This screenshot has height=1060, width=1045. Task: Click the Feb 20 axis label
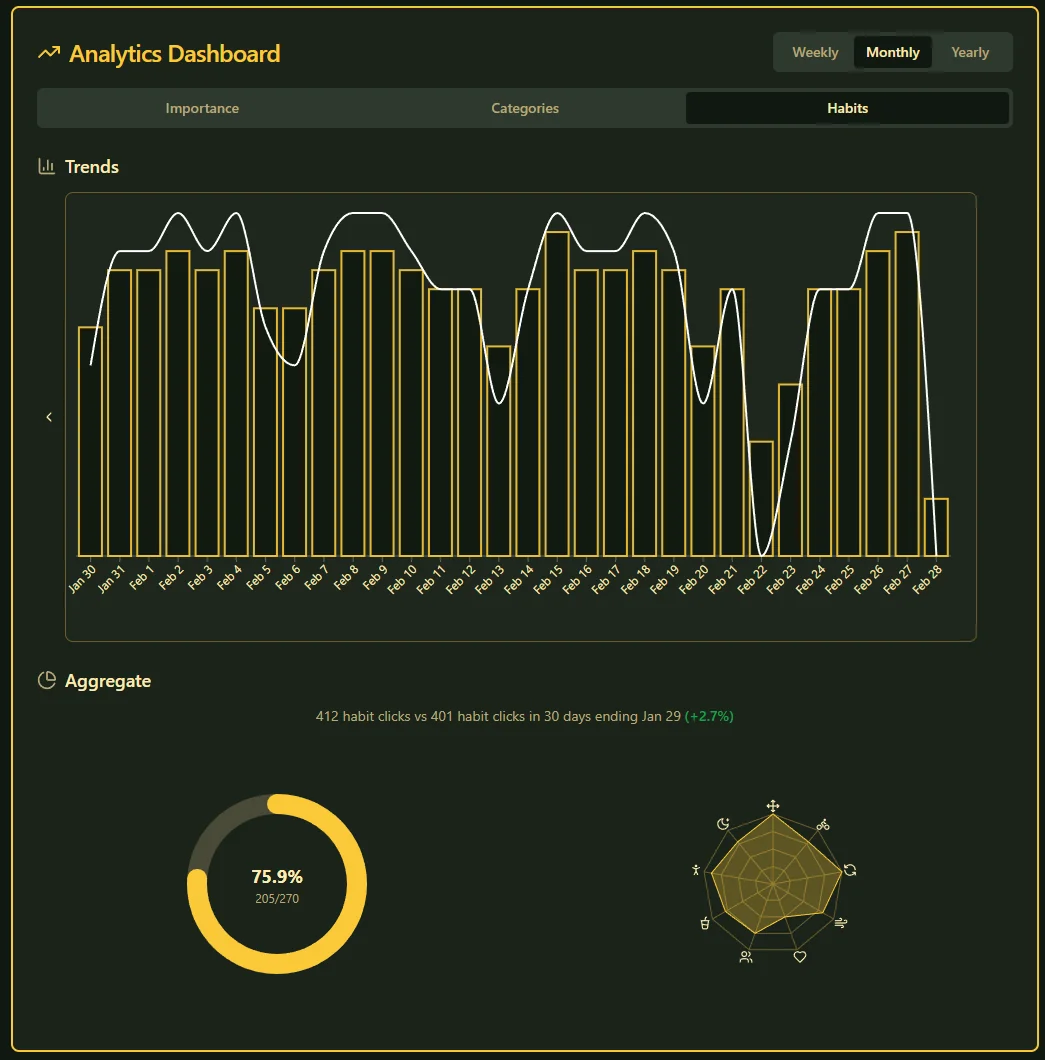tap(693, 579)
